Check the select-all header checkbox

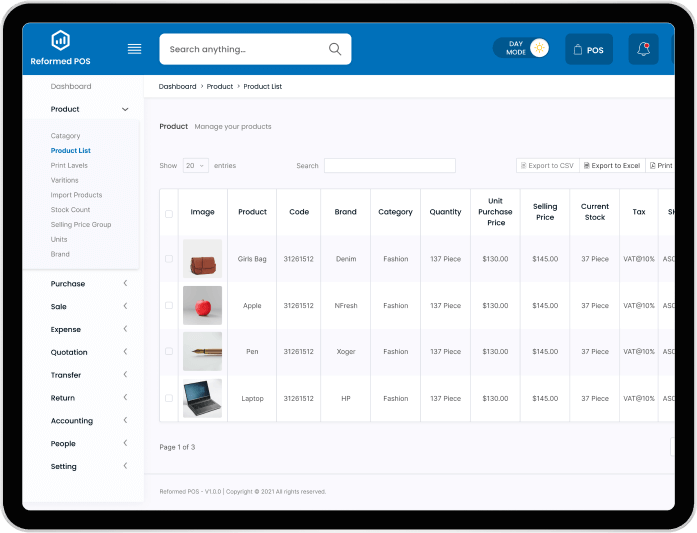click(x=169, y=213)
